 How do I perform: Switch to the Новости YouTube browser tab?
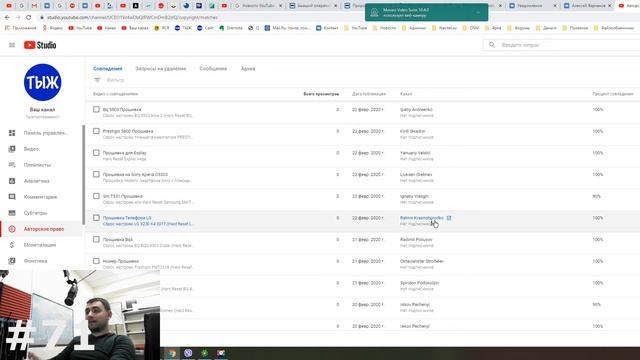(258, 6)
